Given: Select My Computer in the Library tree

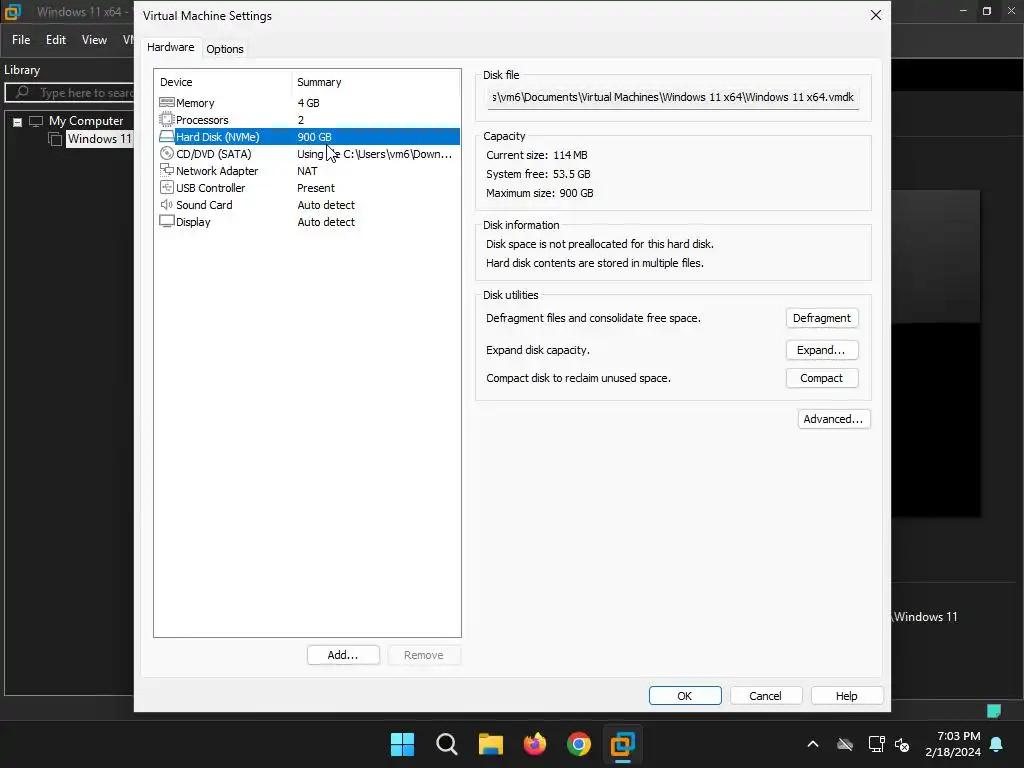Looking at the screenshot, I should 86,121.
